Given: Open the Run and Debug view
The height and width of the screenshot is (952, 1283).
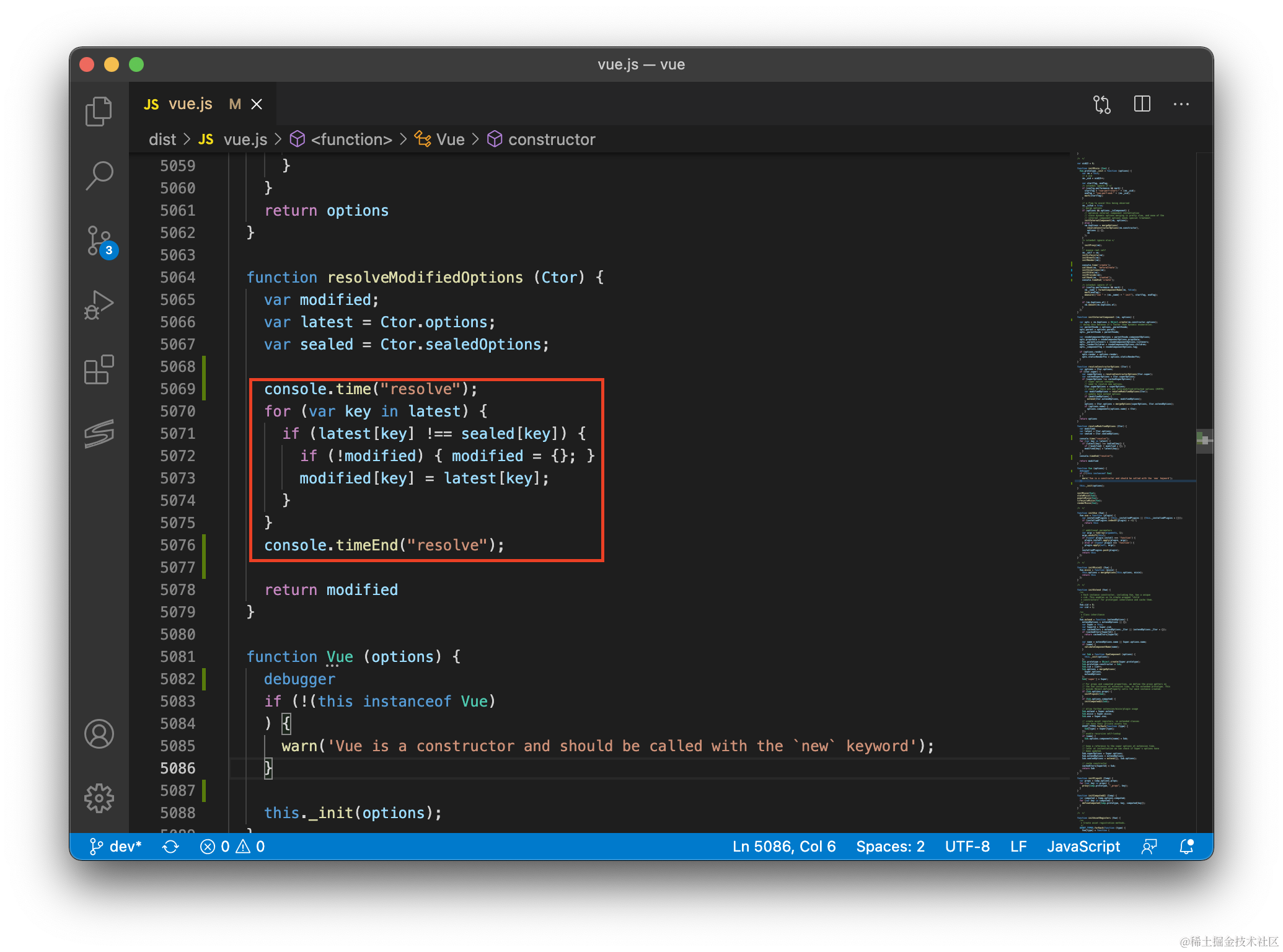Looking at the screenshot, I should pos(99,305).
